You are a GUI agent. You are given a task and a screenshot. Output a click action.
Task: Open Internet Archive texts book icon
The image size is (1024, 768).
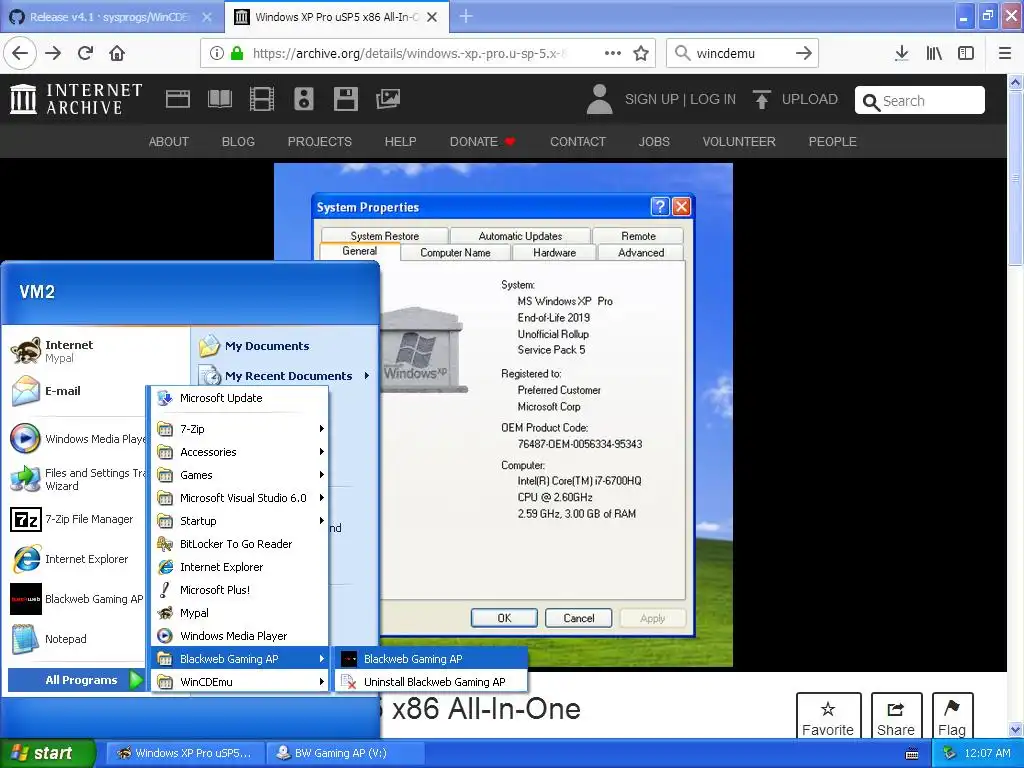click(219, 99)
